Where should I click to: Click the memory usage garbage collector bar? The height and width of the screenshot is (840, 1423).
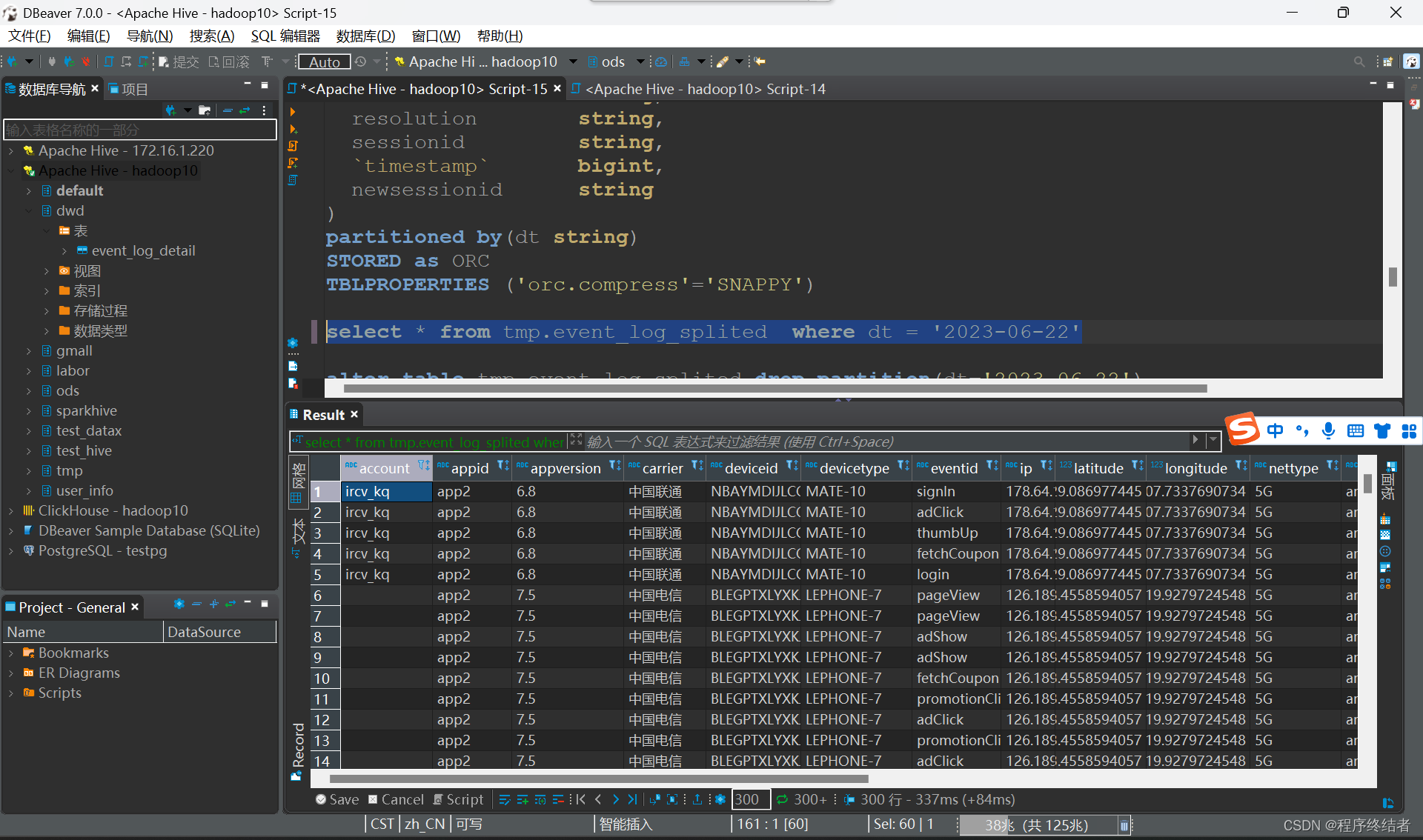[1038, 825]
